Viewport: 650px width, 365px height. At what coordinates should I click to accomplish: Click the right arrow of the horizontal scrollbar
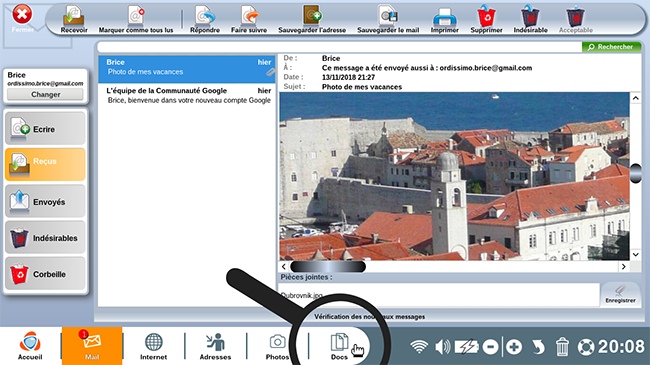624,267
